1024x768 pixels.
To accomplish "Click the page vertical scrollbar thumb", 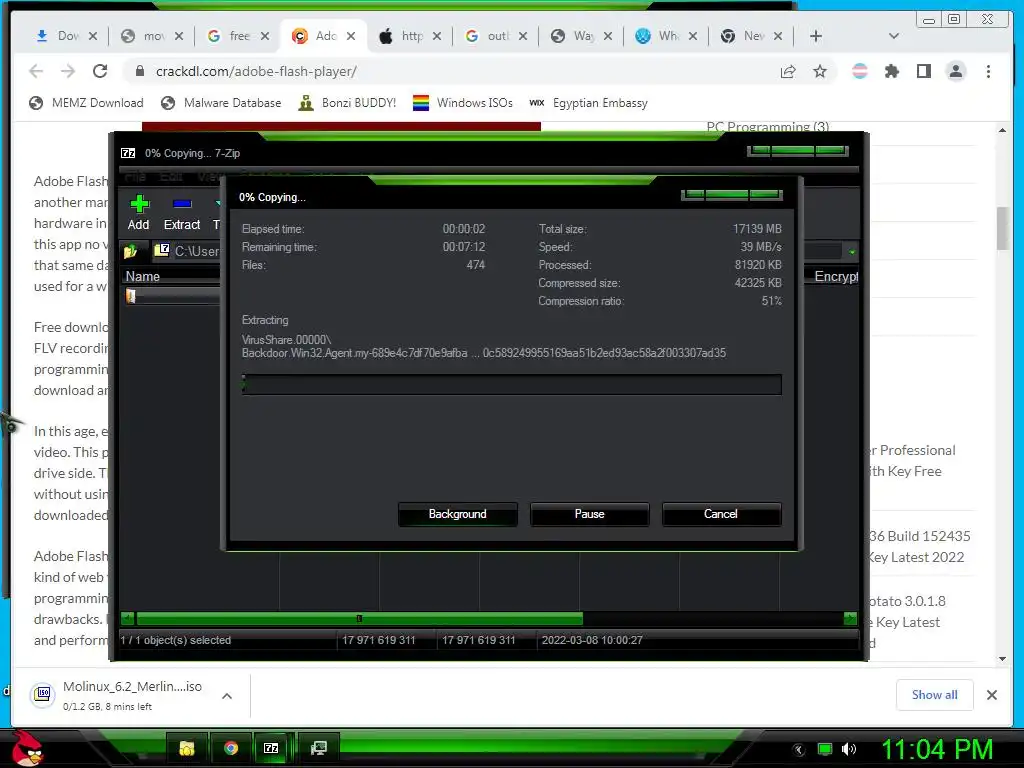I will 1002,228.
